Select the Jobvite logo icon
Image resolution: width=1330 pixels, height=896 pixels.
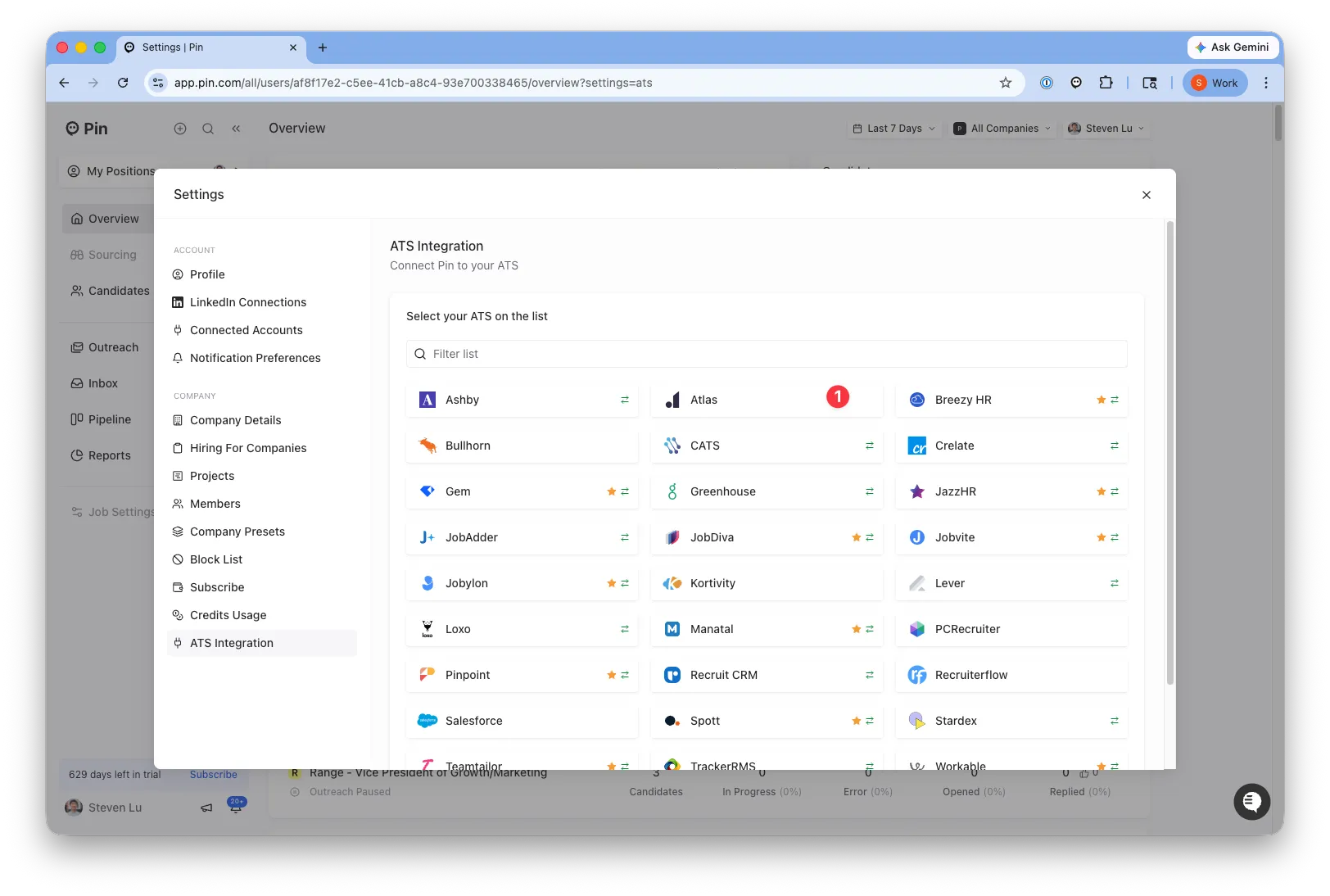tap(917, 537)
